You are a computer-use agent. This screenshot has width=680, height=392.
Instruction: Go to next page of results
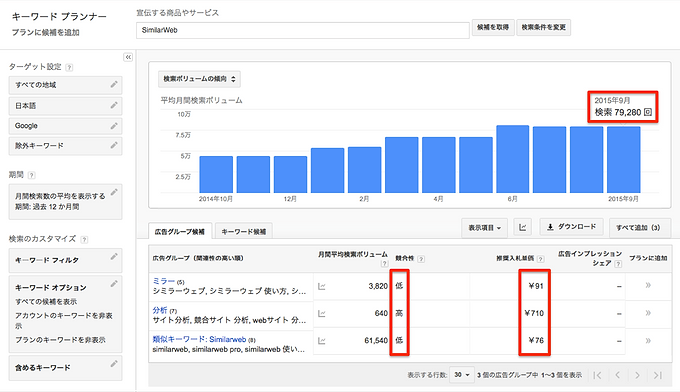(637, 375)
